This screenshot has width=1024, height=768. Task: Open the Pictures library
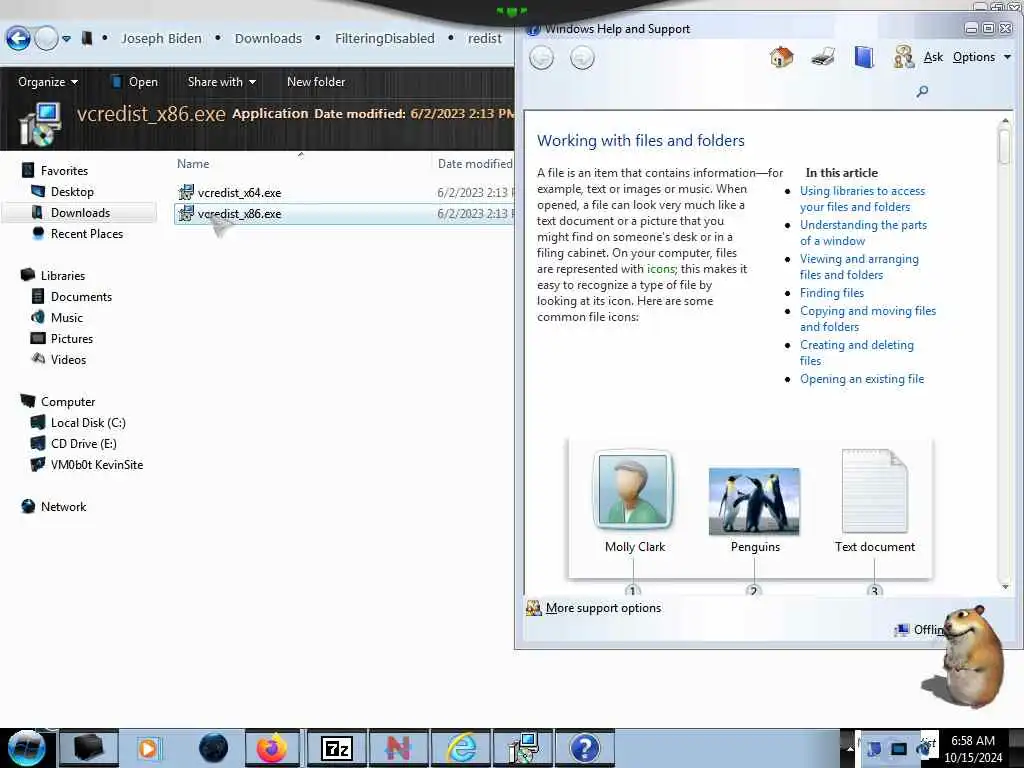click(72, 338)
